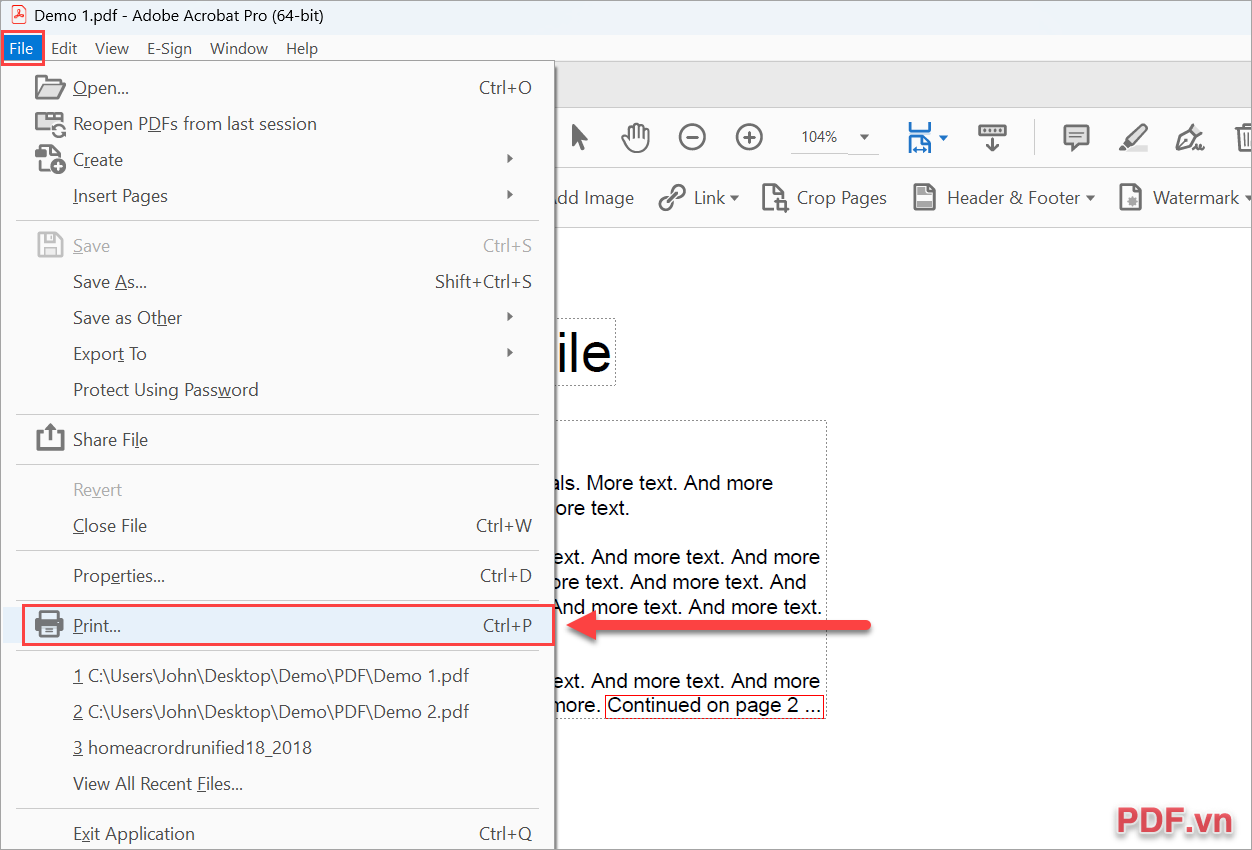Click the File menu
The image size is (1252, 850).
(x=22, y=48)
